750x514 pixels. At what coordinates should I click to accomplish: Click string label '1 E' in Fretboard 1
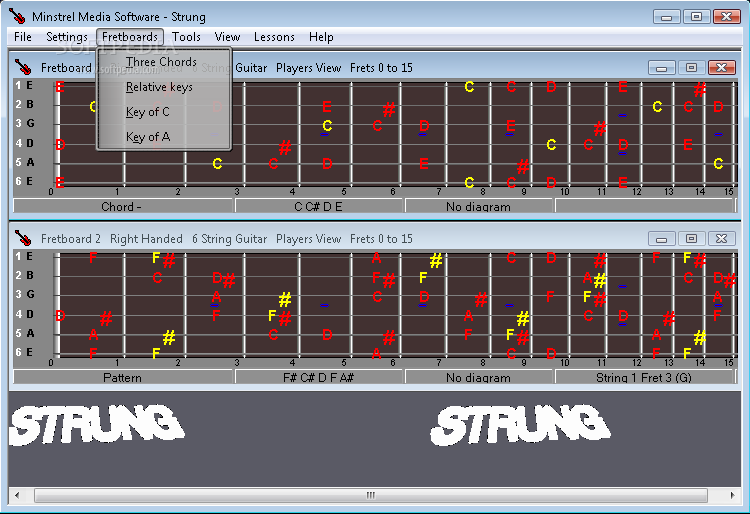(24, 86)
